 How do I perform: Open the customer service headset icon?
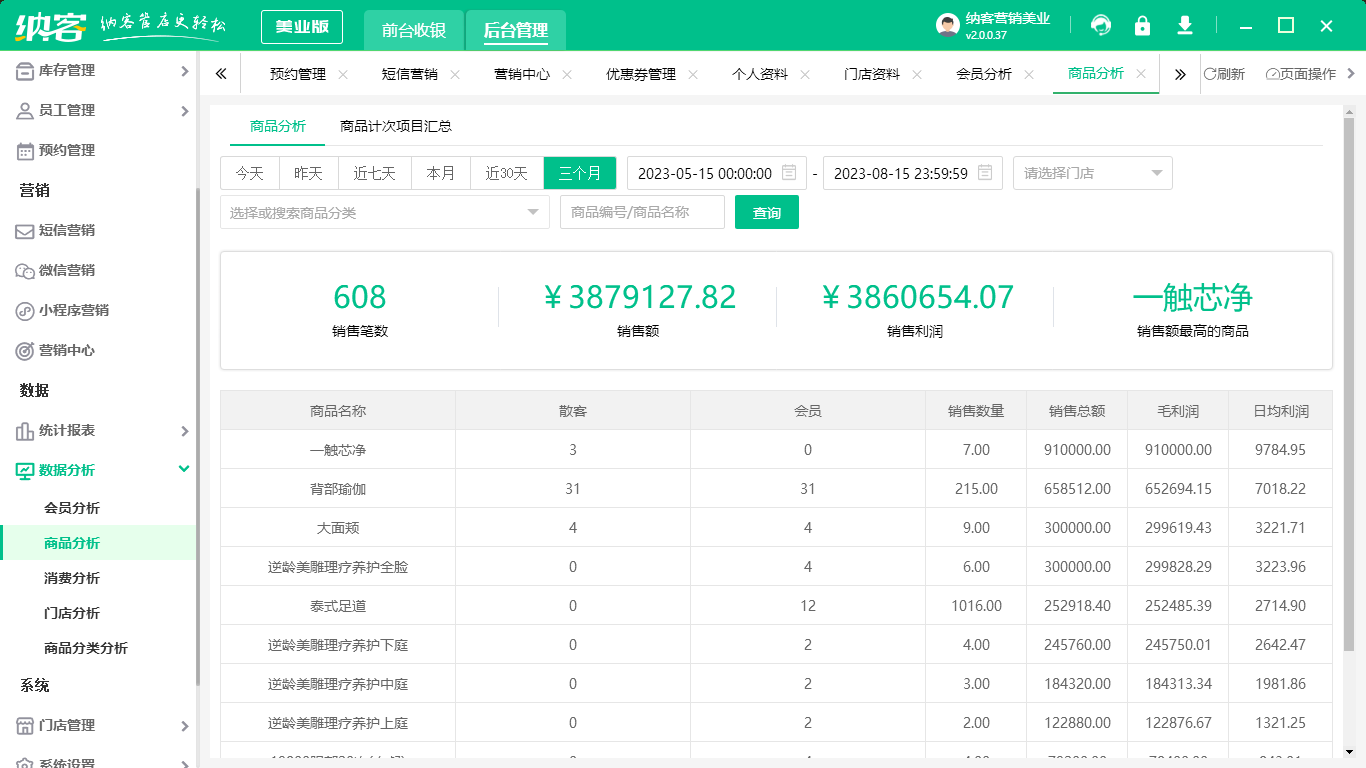pyautogui.click(x=1100, y=25)
